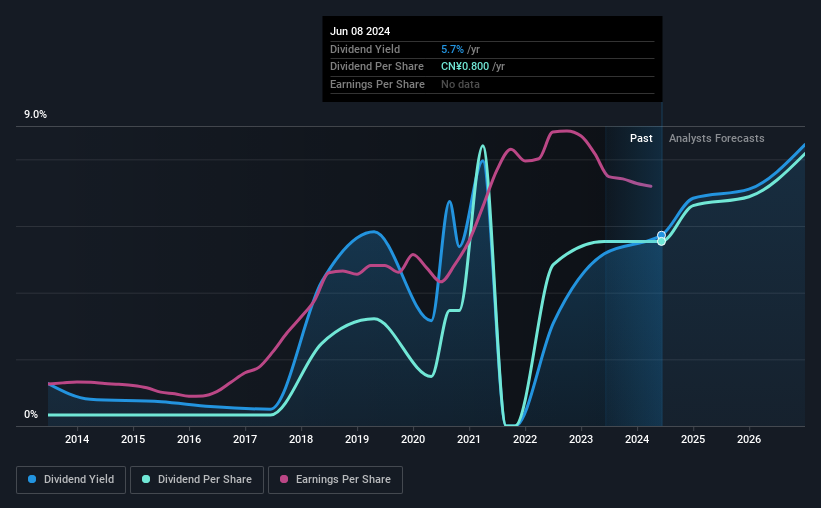Click the blue Dividend Yield legend dot
This screenshot has width=821, height=508.
[x=32, y=479]
